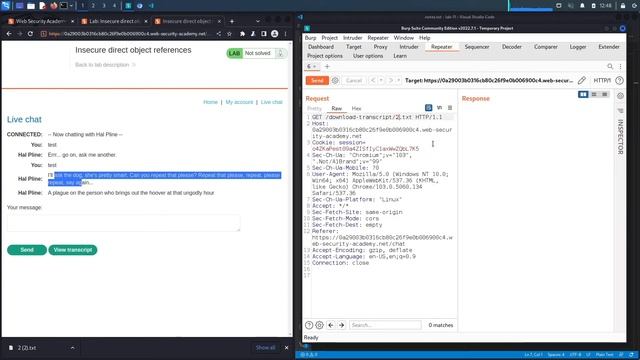Open a new browser tab
This screenshot has height=360, width=640.
[x=232, y=21]
